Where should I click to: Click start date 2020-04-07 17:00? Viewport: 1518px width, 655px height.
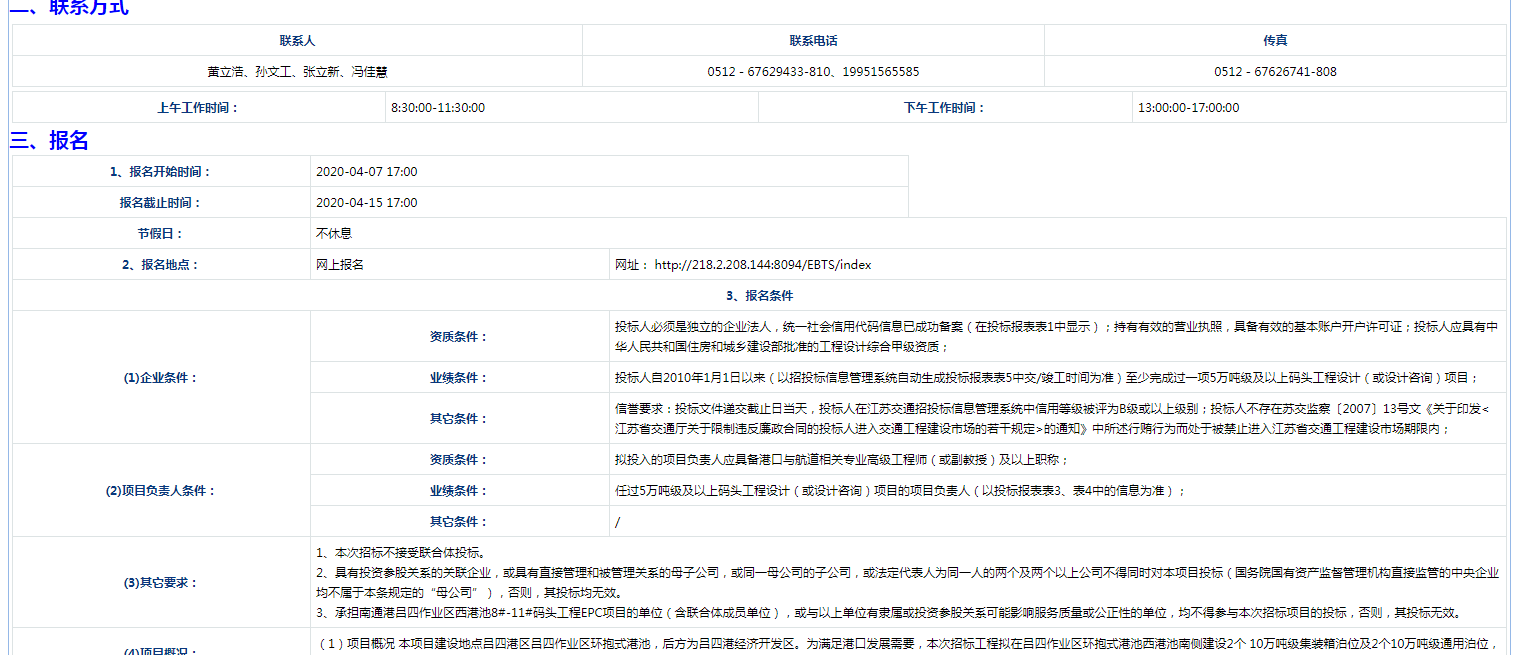pos(366,172)
